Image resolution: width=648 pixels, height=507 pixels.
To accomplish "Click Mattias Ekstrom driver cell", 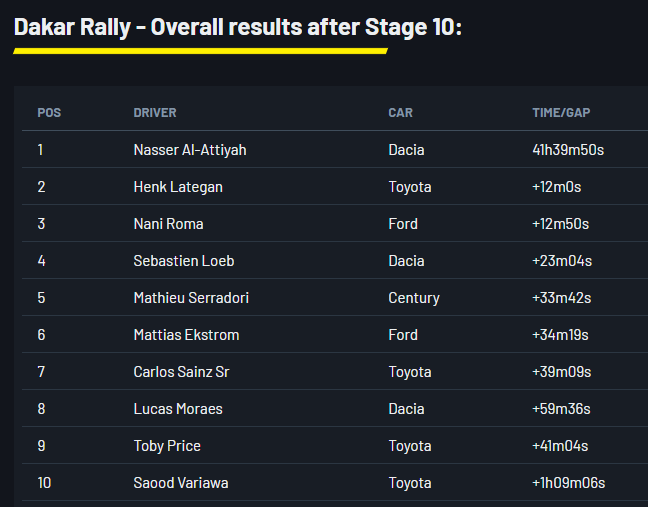I will pos(186,335).
